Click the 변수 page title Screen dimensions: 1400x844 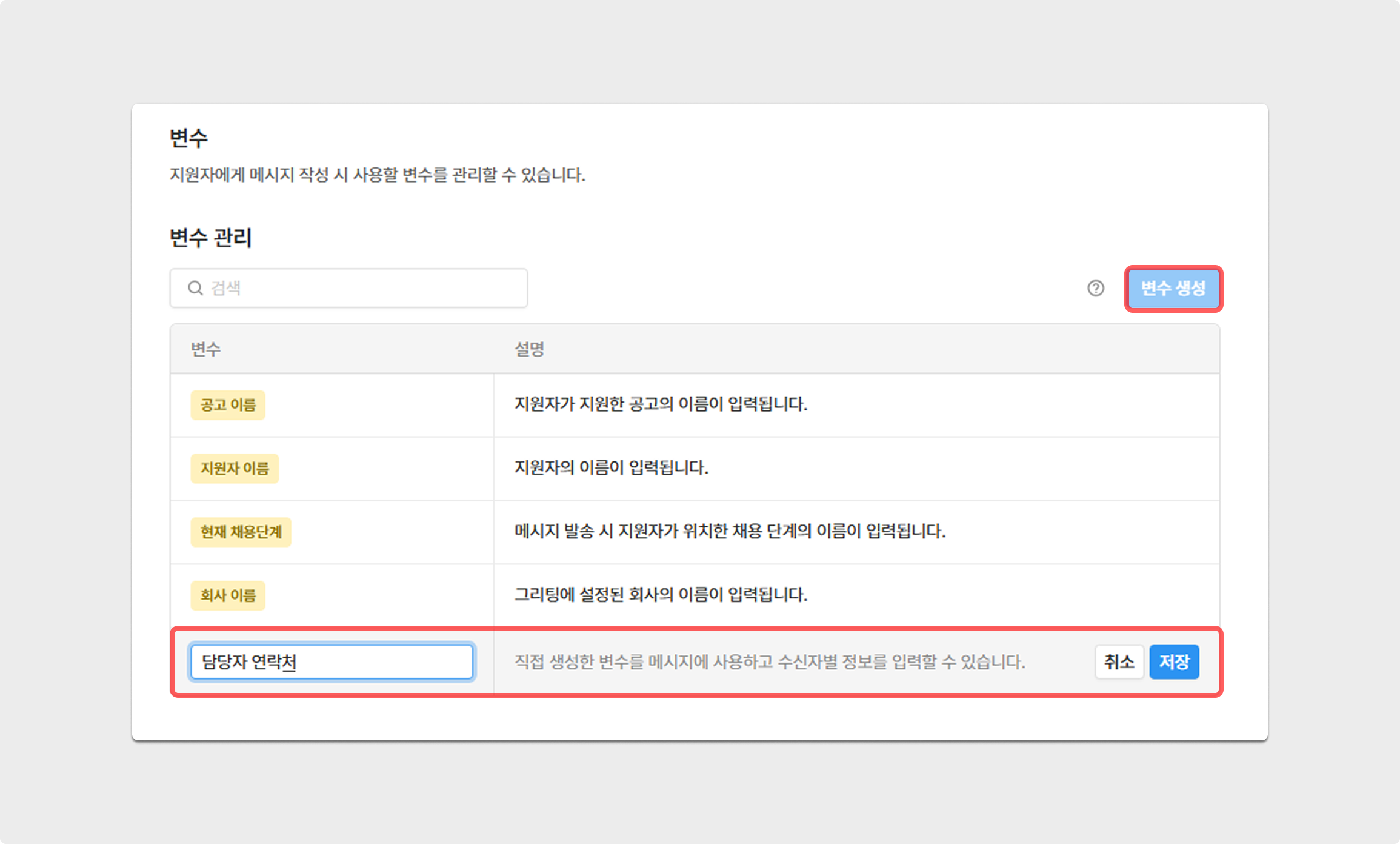188,138
